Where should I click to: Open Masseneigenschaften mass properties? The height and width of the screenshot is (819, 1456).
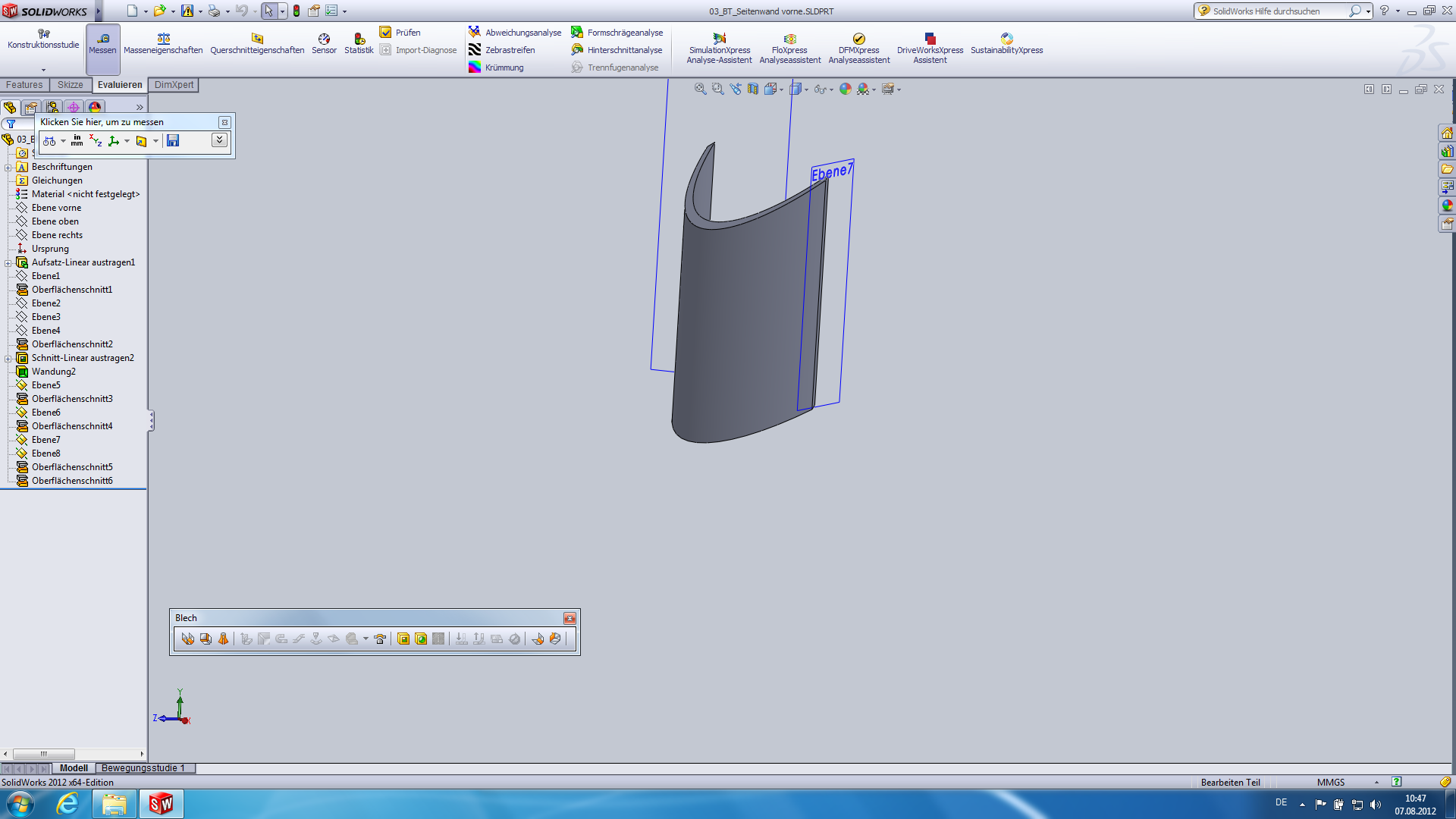(163, 43)
